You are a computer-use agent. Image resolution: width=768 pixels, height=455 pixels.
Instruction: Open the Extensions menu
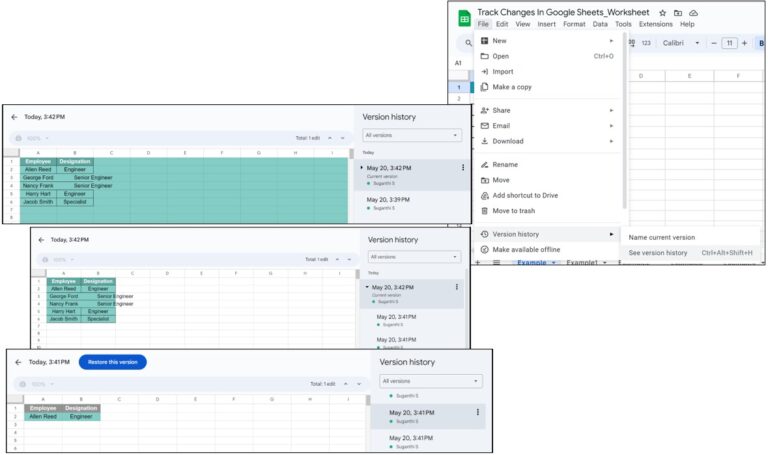[x=656, y=24]
